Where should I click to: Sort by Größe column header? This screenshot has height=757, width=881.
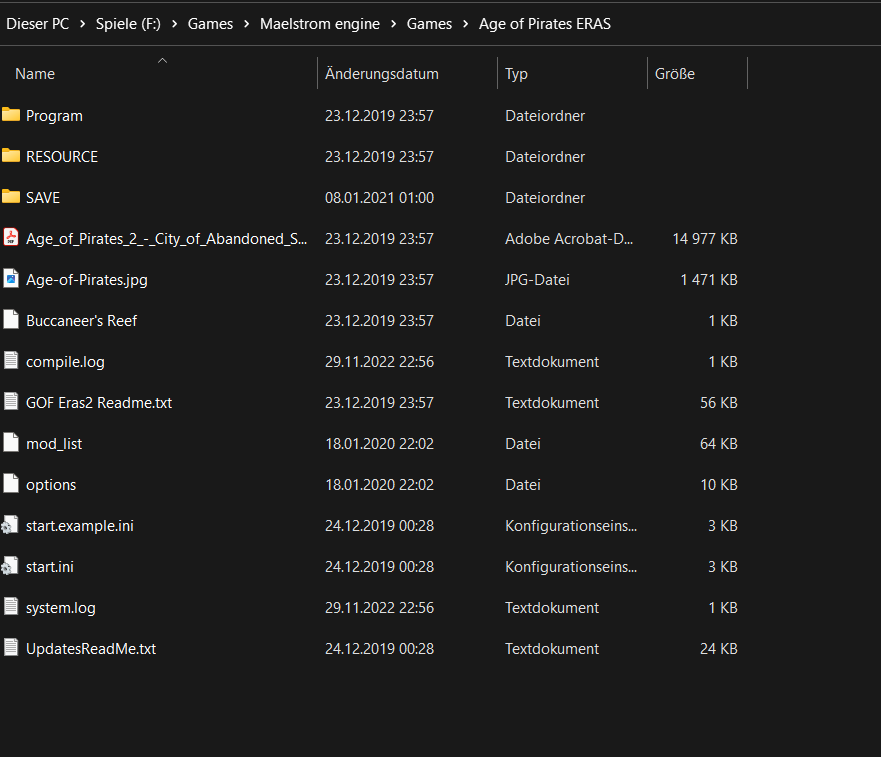coord(675,74)
